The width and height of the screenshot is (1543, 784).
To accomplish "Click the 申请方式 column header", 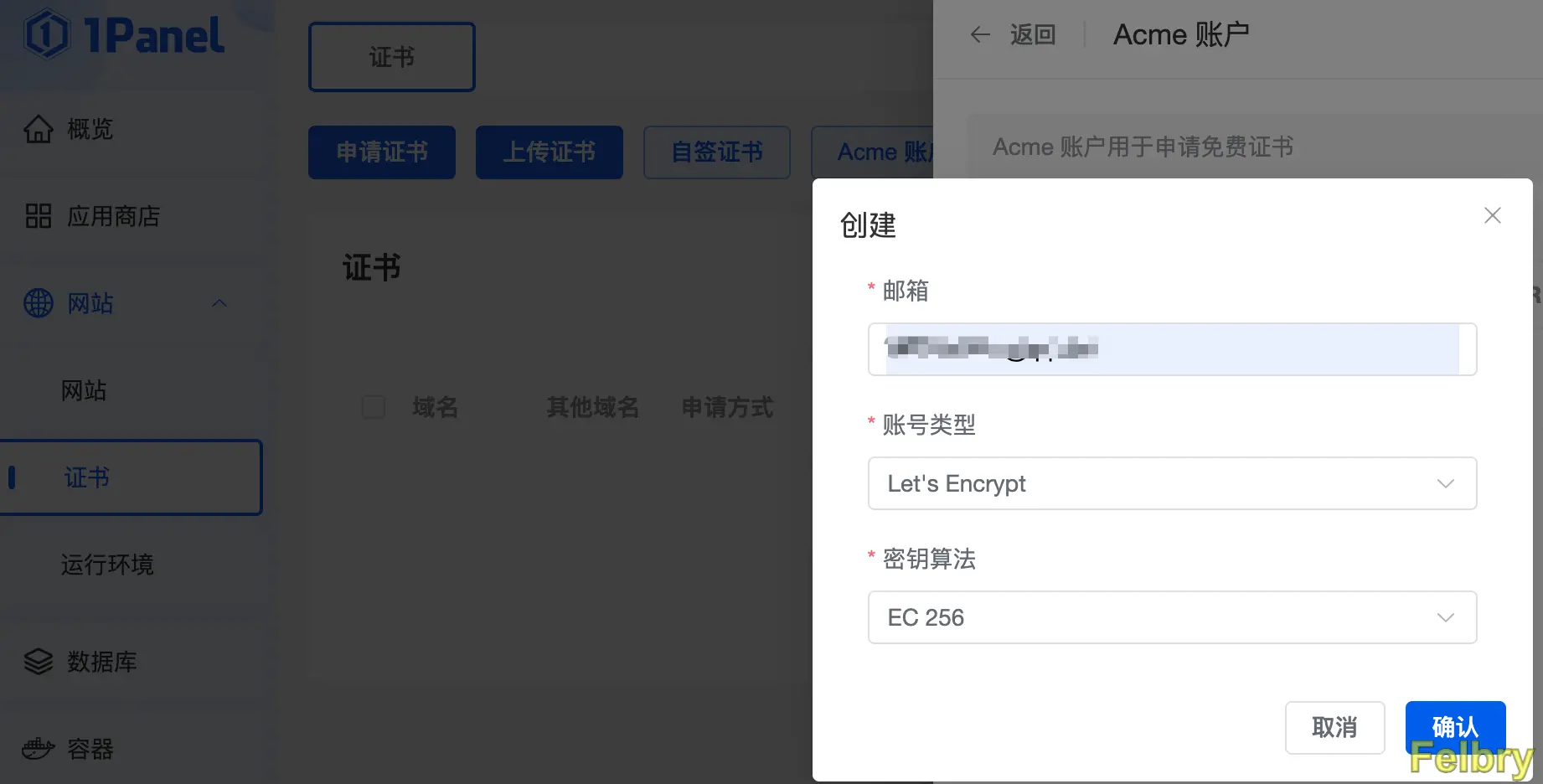I will (727, 407).
